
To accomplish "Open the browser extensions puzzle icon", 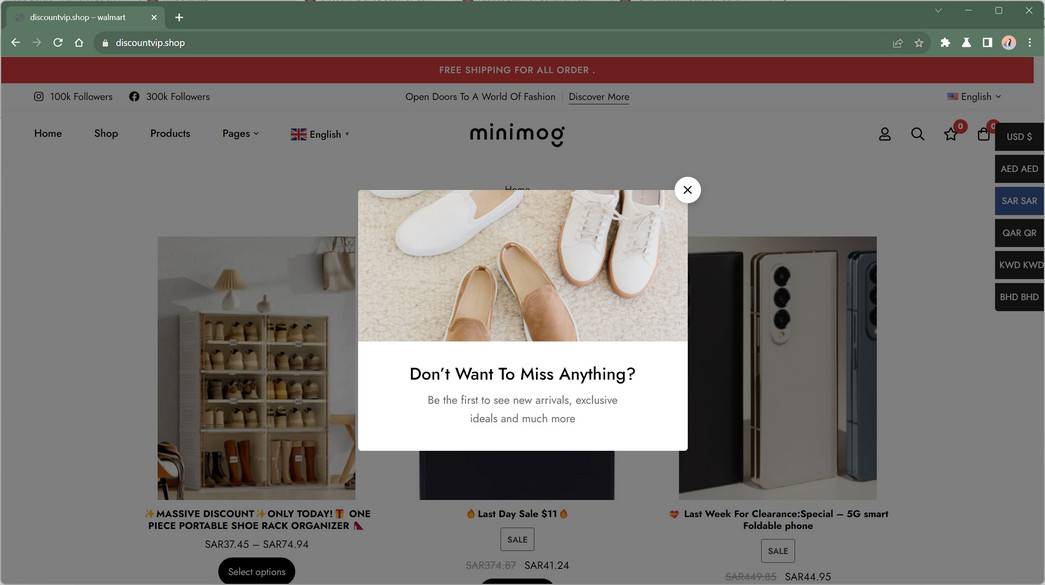I will (x=944, y=43).
